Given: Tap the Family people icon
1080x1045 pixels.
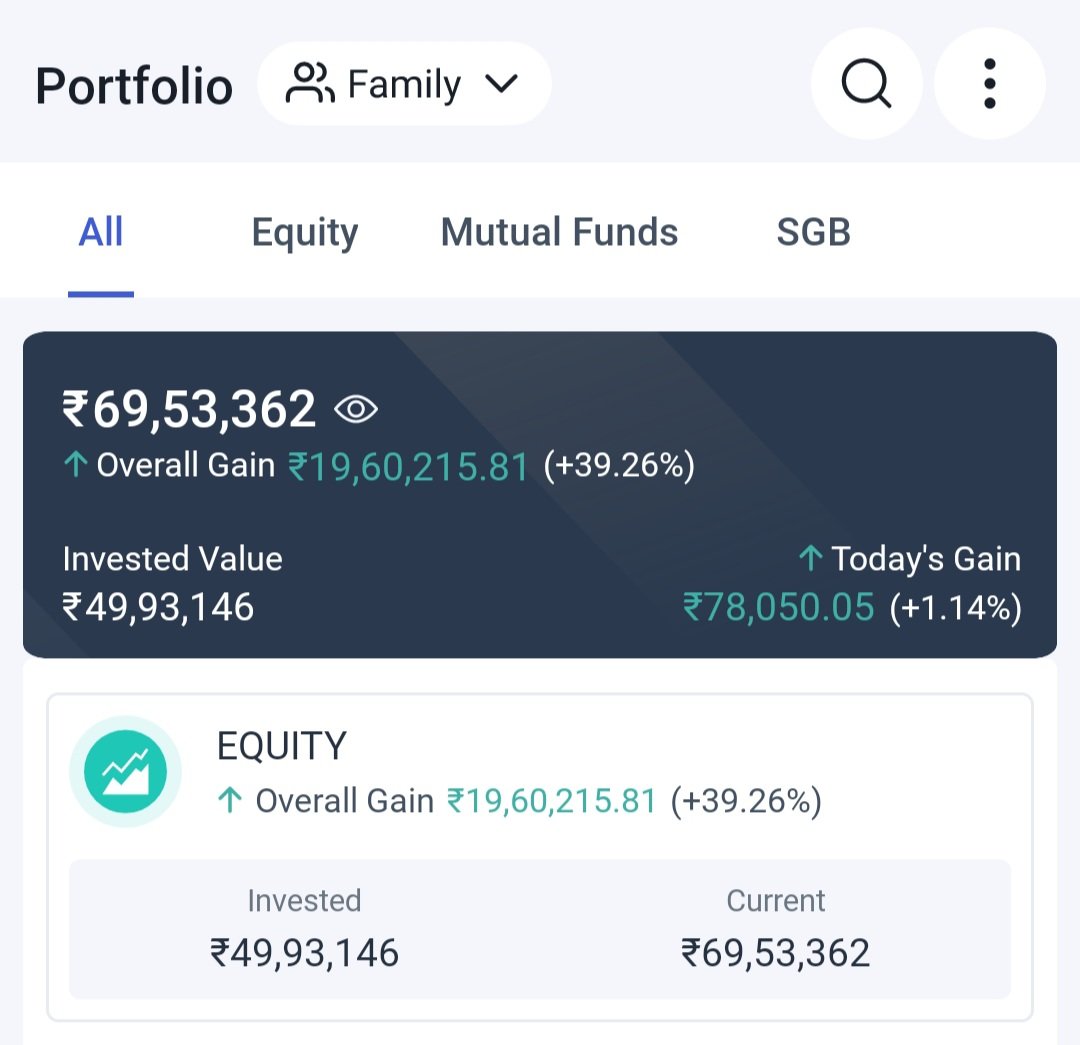Looking at the screenshot, I should [x=309, y=83].
